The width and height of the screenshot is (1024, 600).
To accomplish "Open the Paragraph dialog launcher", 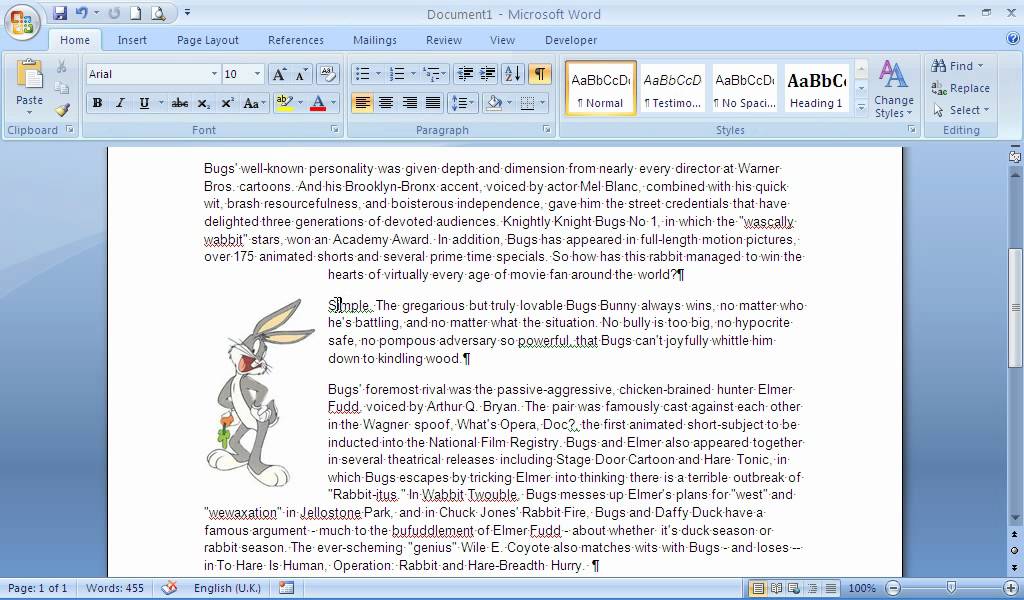I will [x=547, y=129].
